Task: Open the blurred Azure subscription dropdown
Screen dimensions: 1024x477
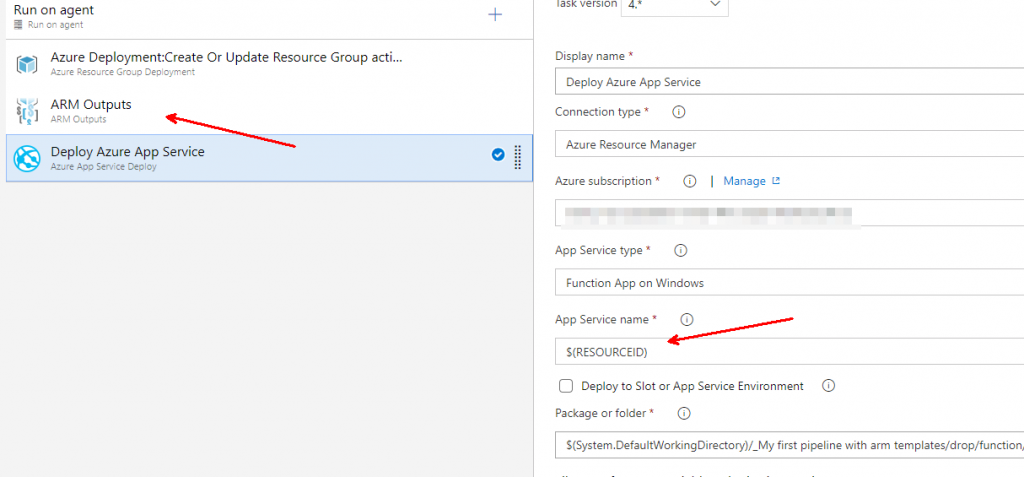Action: pos(790,213)
